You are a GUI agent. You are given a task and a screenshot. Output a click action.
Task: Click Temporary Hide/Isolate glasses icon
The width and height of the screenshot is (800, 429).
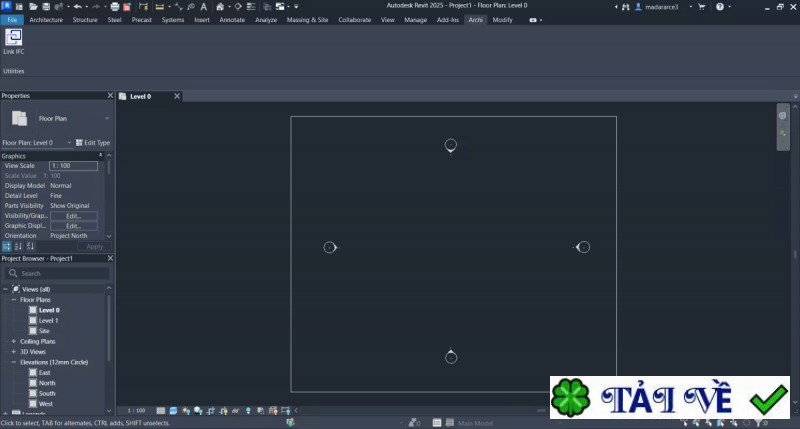(236, 411)
